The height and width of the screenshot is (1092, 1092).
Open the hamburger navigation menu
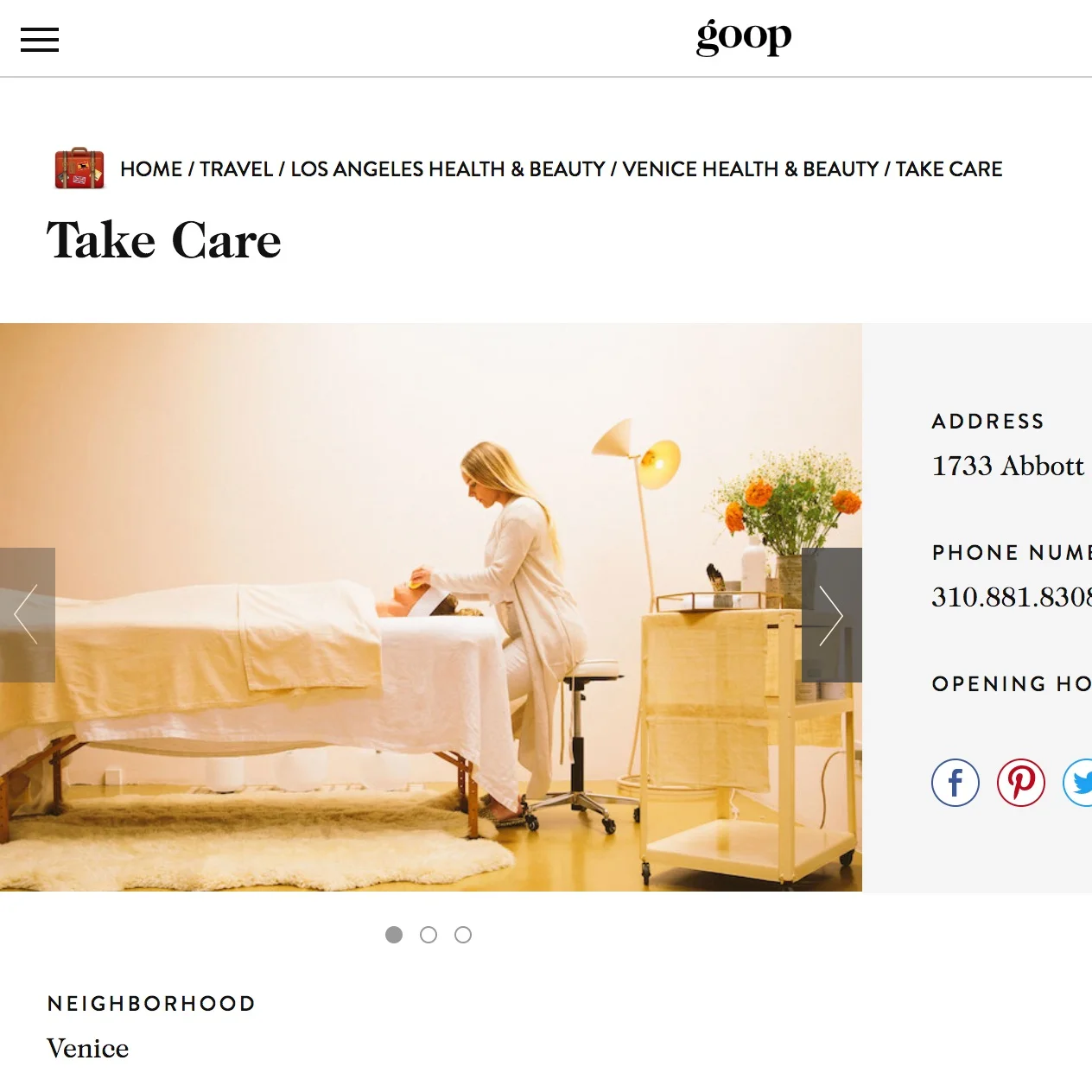pos(40,40)
